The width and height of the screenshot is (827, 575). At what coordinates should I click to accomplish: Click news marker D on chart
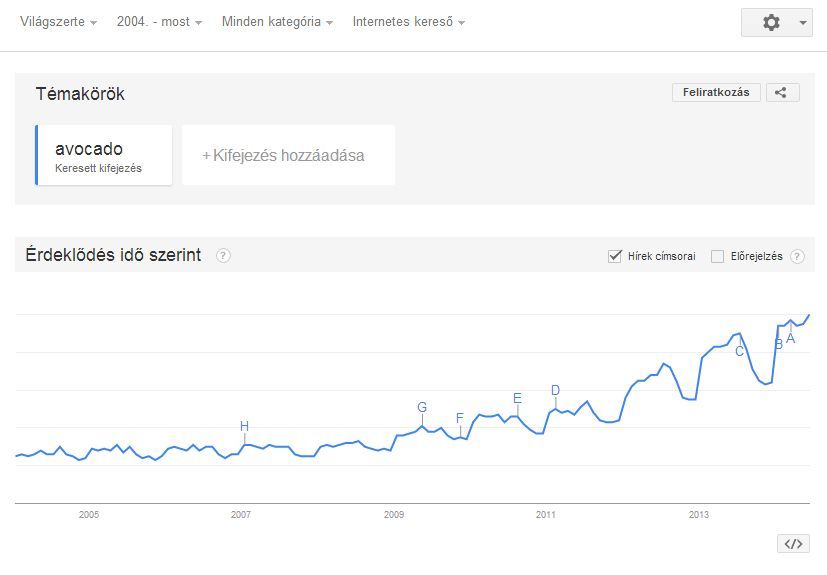click(x=555, y=391)
